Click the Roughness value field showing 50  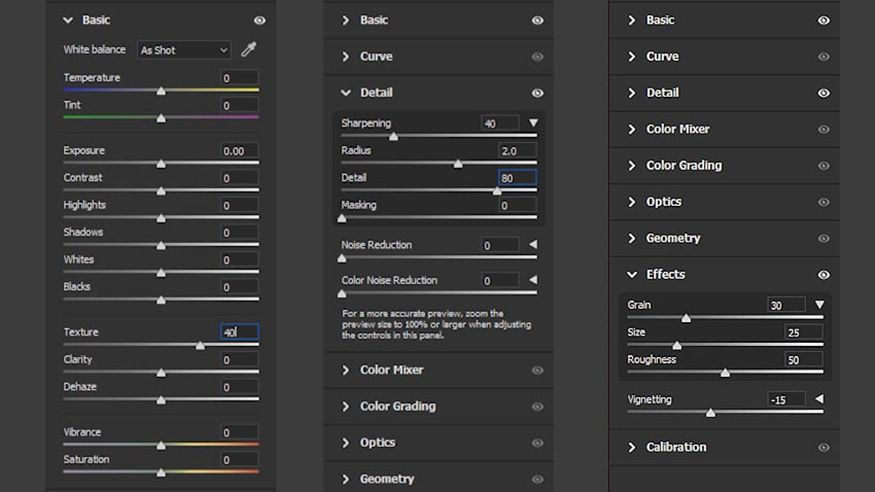[x=804, y=360]
